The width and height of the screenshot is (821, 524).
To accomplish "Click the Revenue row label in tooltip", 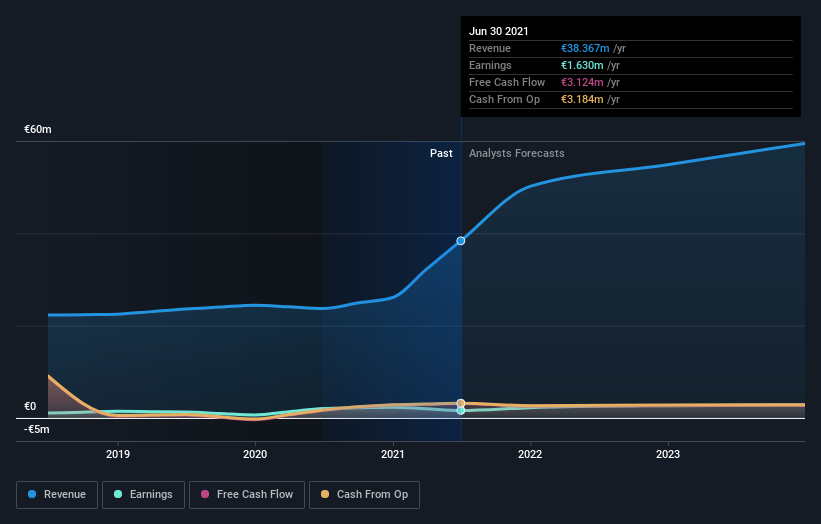I will 490,48.
